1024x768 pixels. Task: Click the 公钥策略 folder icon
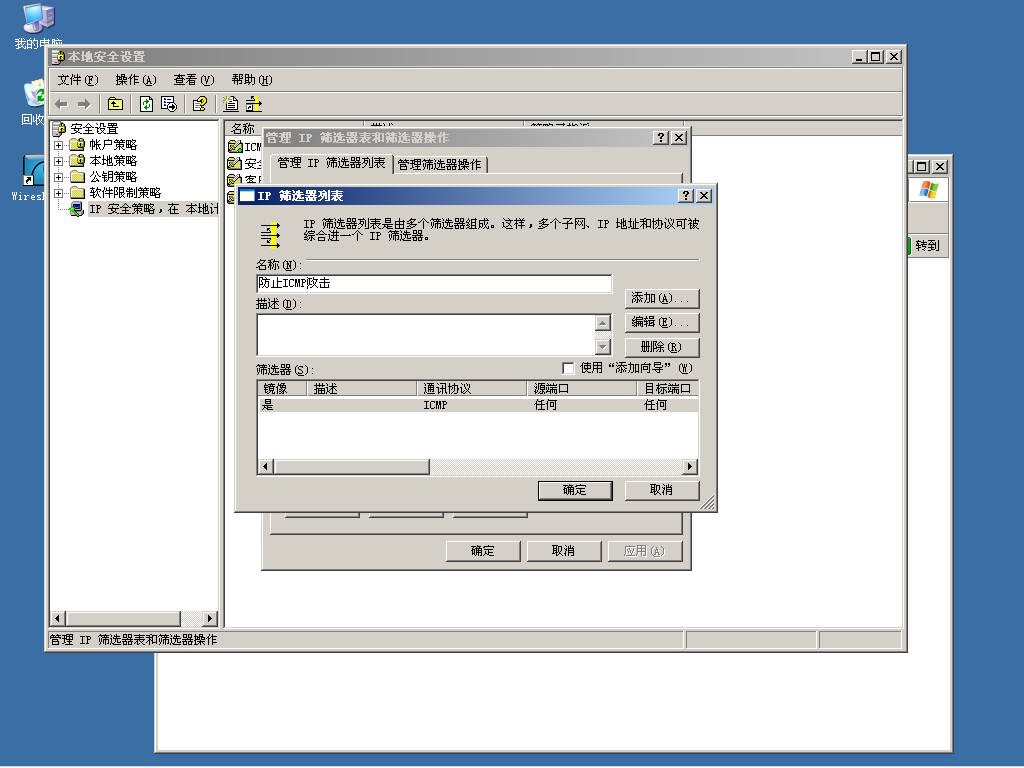pos(78,176)
